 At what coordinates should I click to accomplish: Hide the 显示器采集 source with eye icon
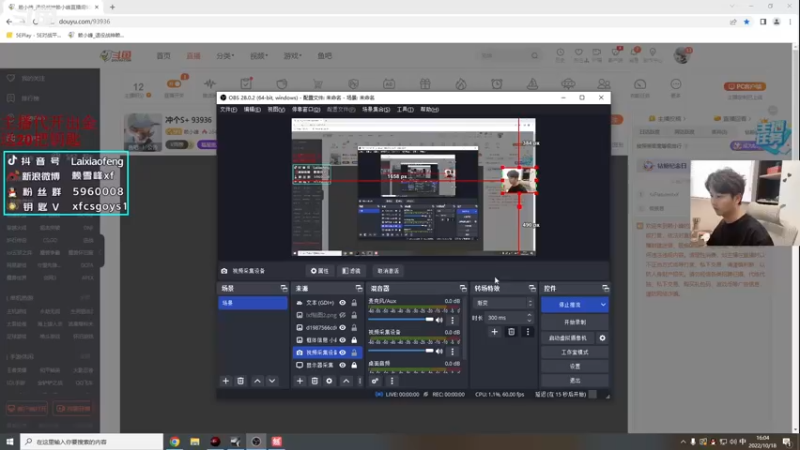(x=343, y=365)
